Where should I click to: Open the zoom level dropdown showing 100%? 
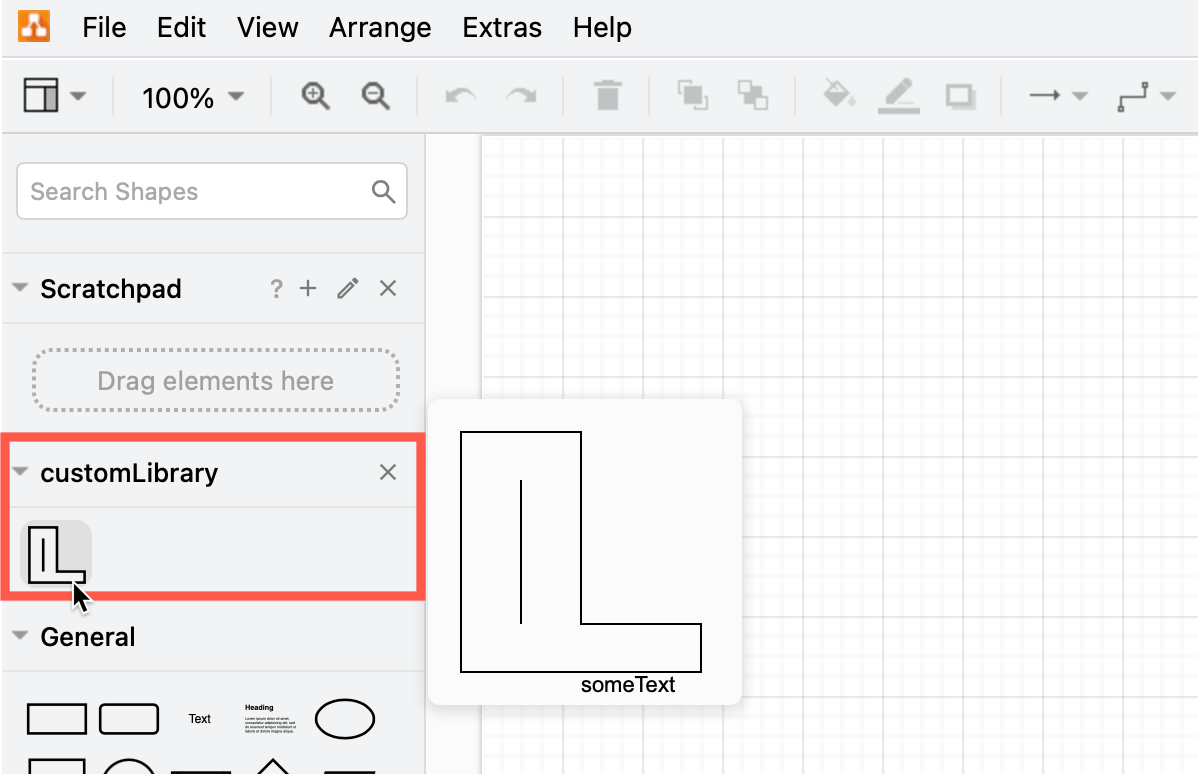[191, 96]
